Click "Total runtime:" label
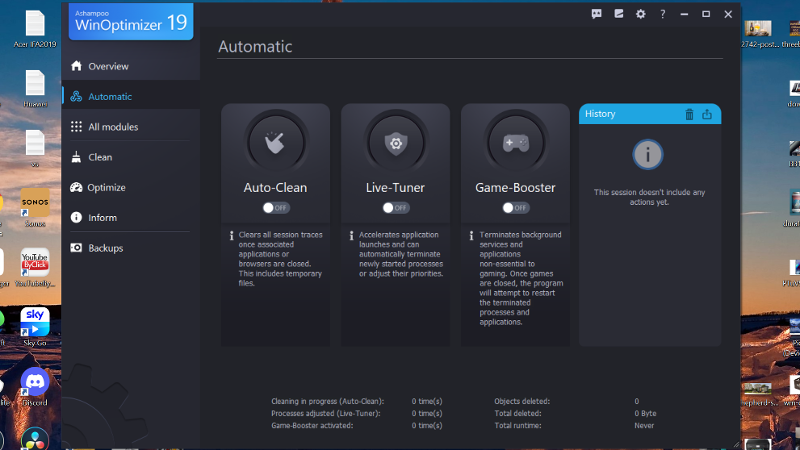800x450 pixels. click(518, 426)
